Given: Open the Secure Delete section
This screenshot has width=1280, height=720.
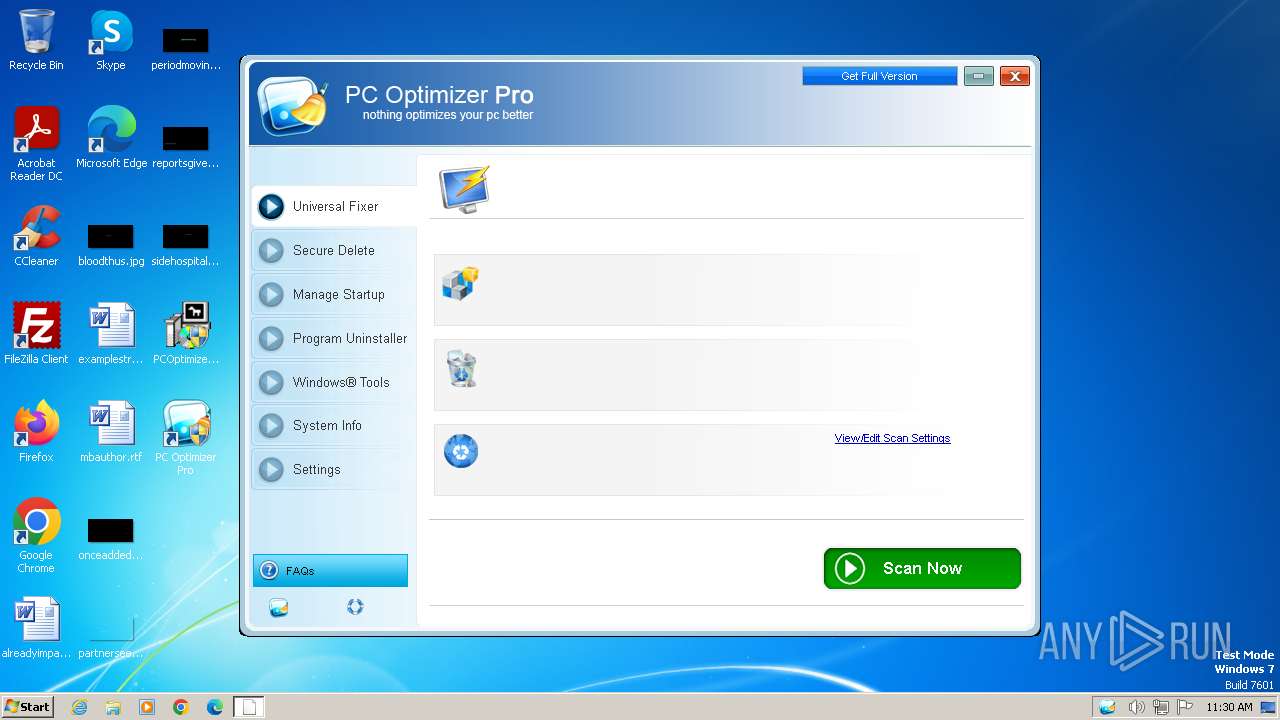Looking at the screenshot, I should (333, 250).
